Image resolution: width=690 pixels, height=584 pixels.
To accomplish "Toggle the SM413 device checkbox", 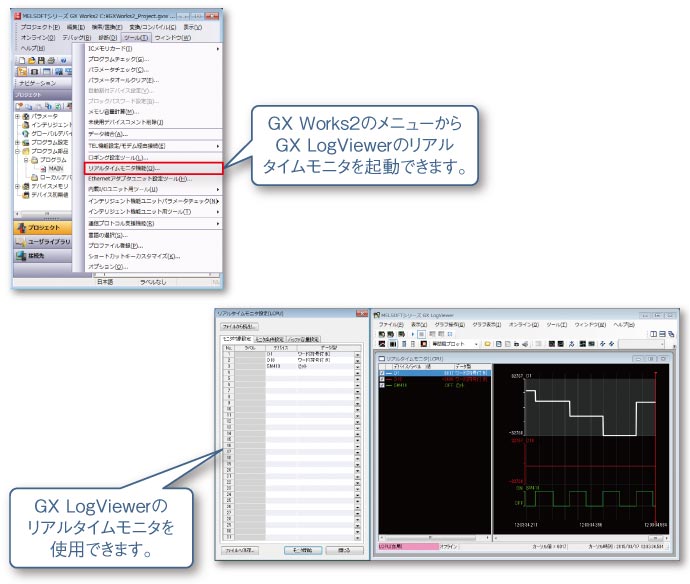I will point(383,386).
